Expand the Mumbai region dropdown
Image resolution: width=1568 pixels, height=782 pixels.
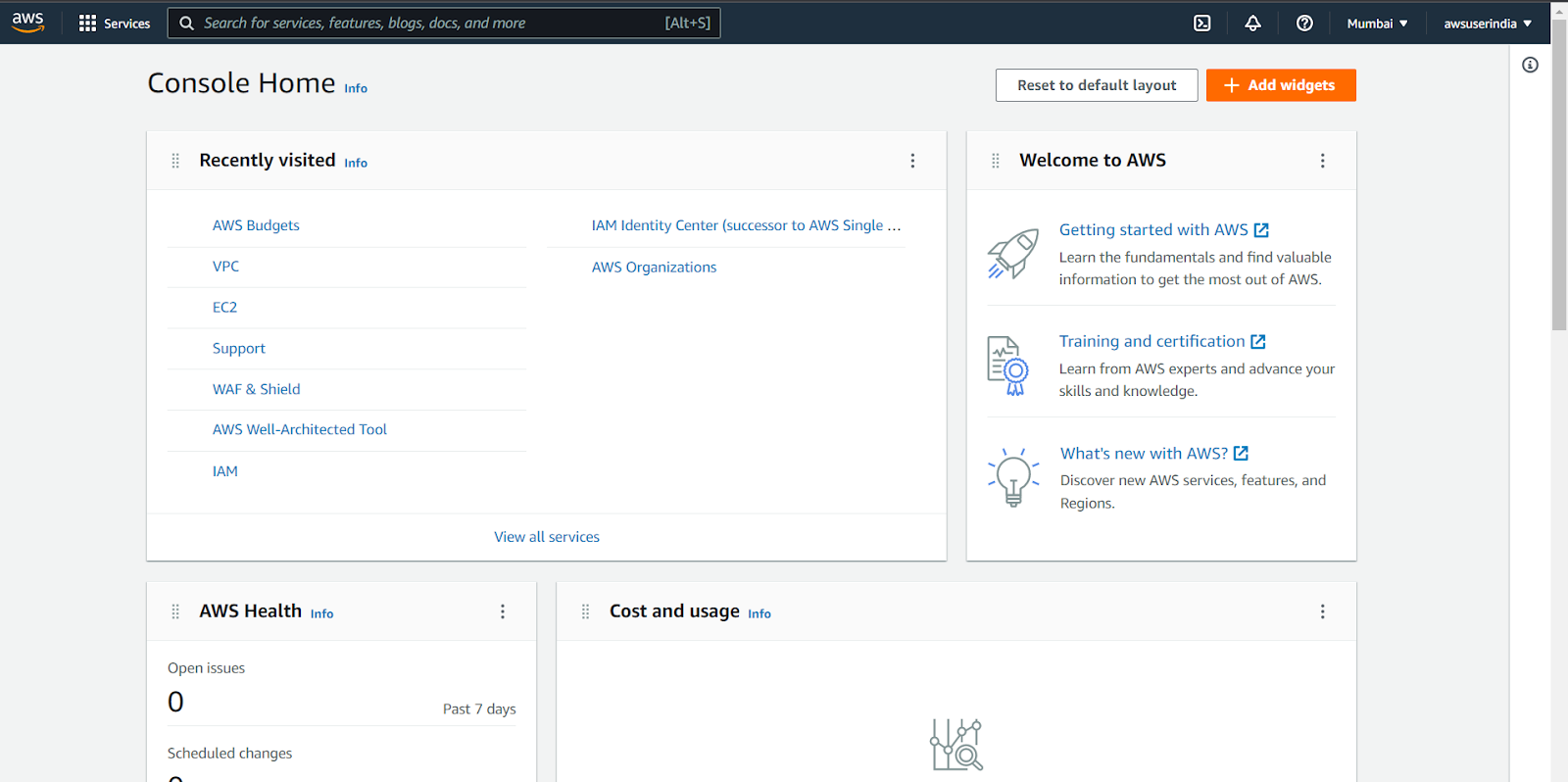[1377, 24]
